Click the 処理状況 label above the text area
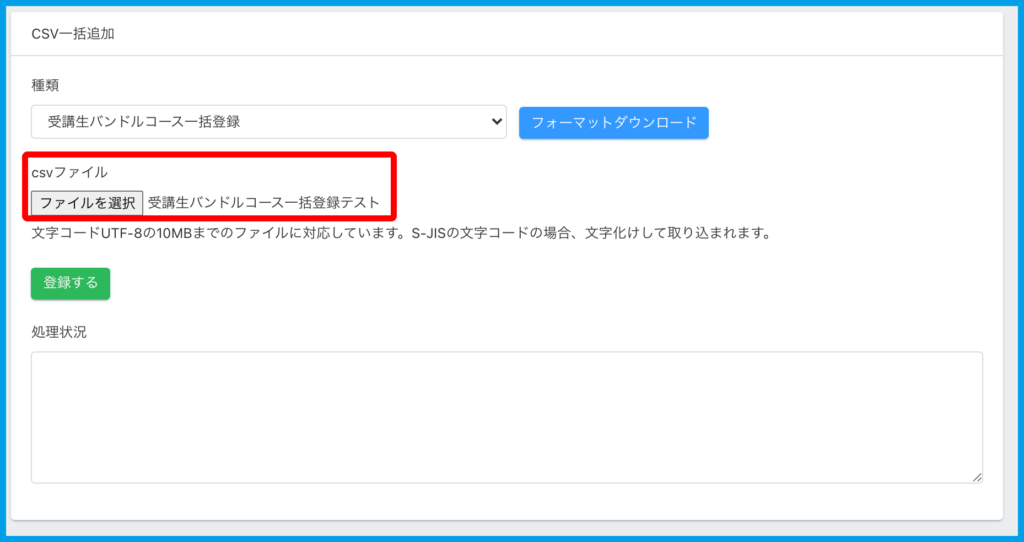 coord(59,332)
